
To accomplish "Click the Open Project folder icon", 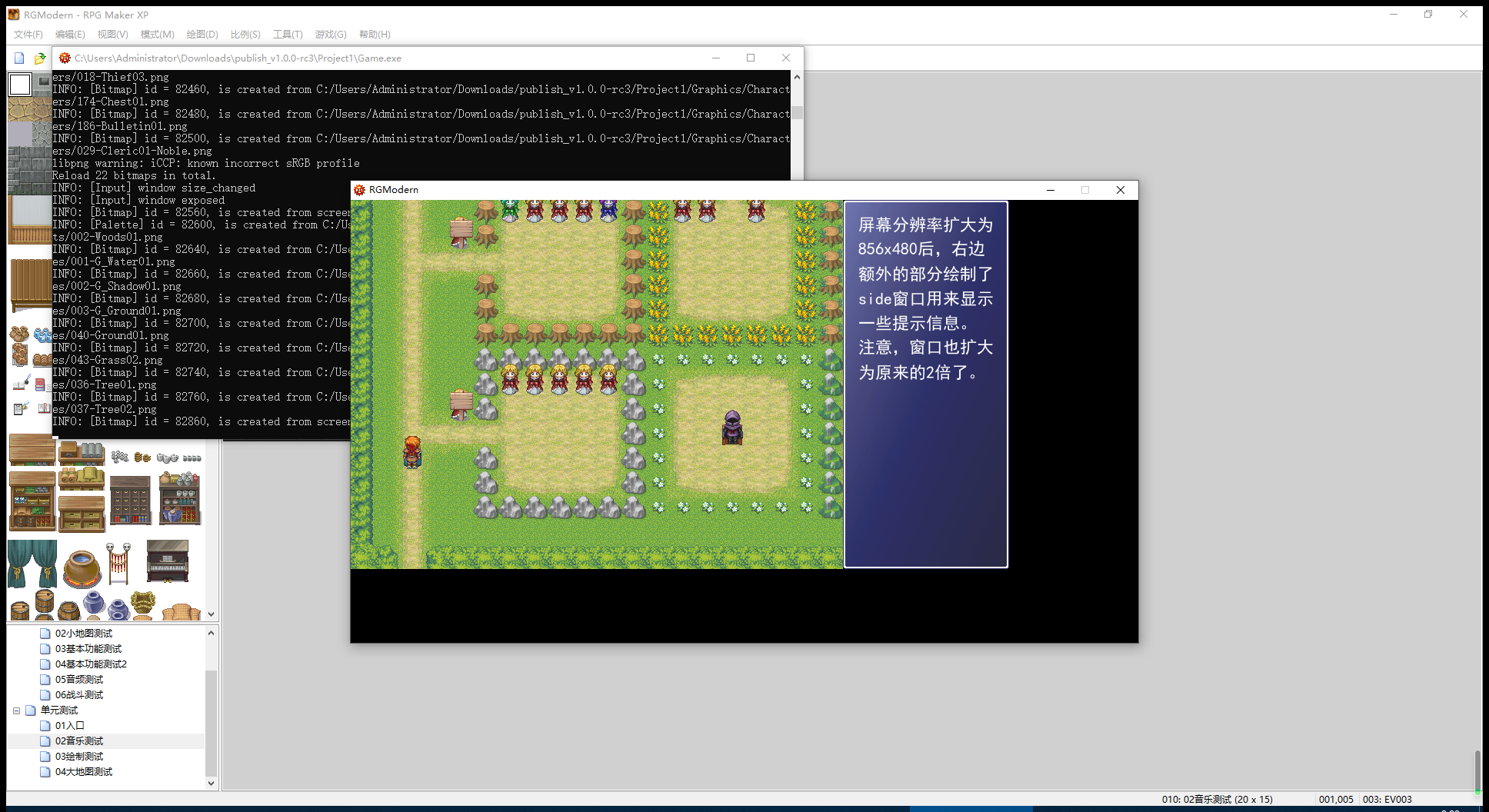I will (40, 58).
